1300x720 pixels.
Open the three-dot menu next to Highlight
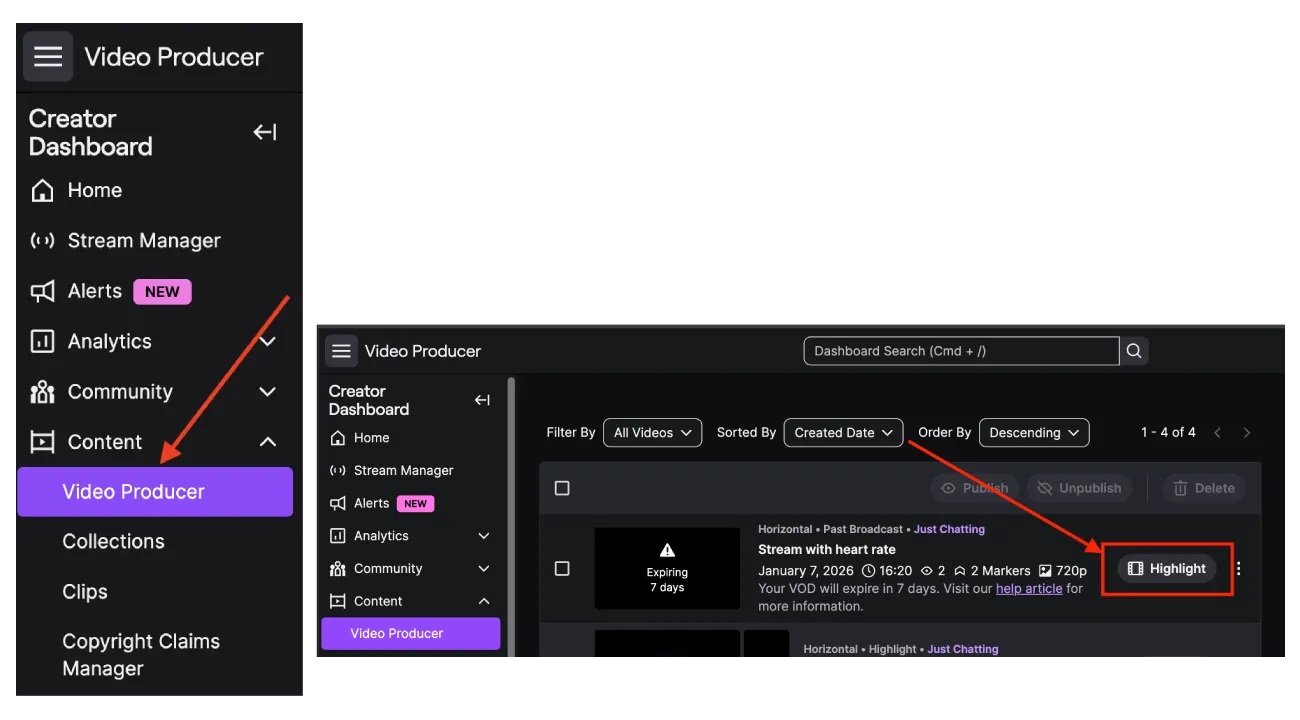pos(1239,569)
